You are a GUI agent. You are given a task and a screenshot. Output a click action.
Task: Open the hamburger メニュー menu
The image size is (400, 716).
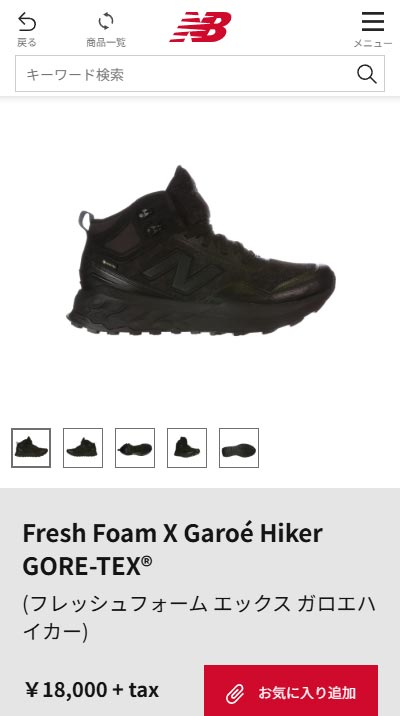tap(373, 21)
